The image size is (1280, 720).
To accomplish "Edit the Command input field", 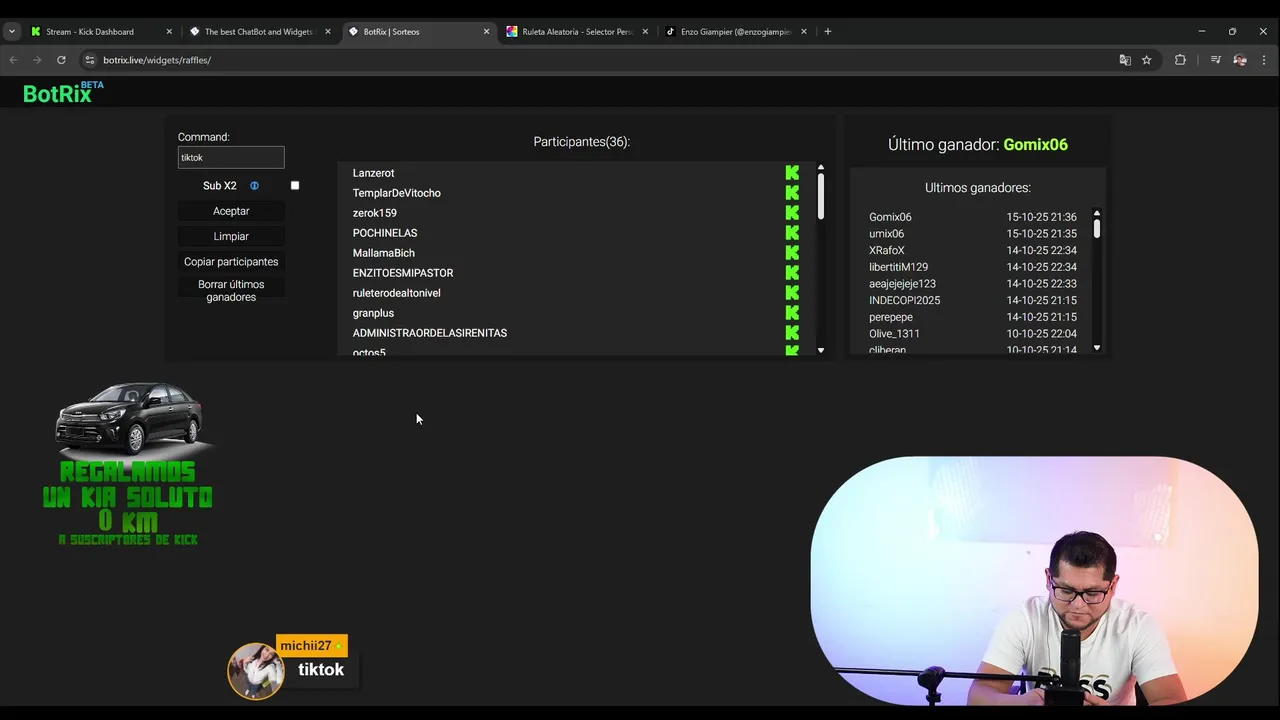I will coord(231,157).
